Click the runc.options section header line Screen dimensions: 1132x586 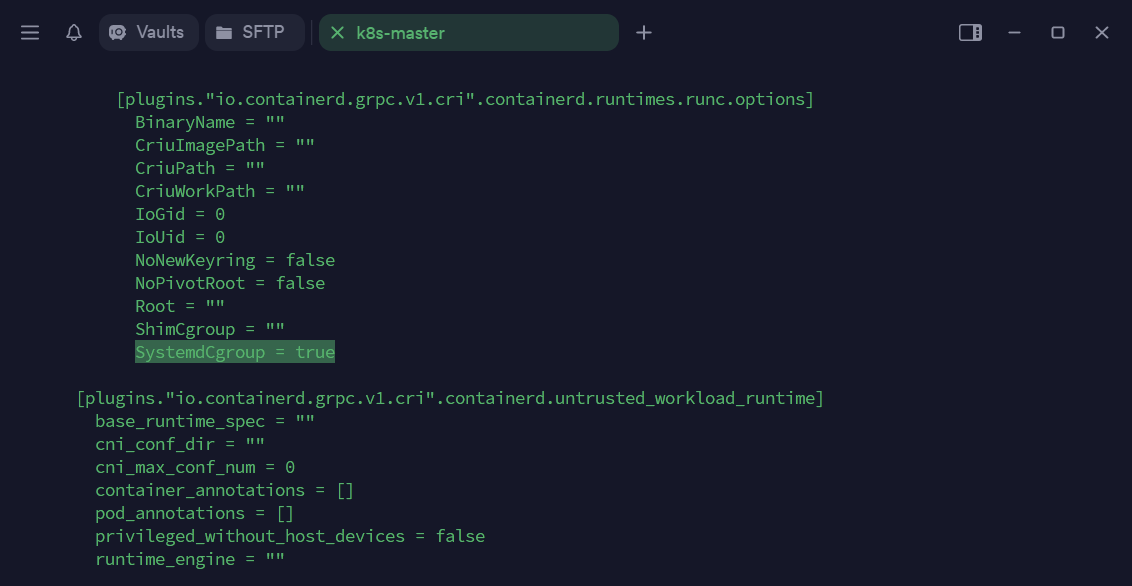[x=465, y=99]
